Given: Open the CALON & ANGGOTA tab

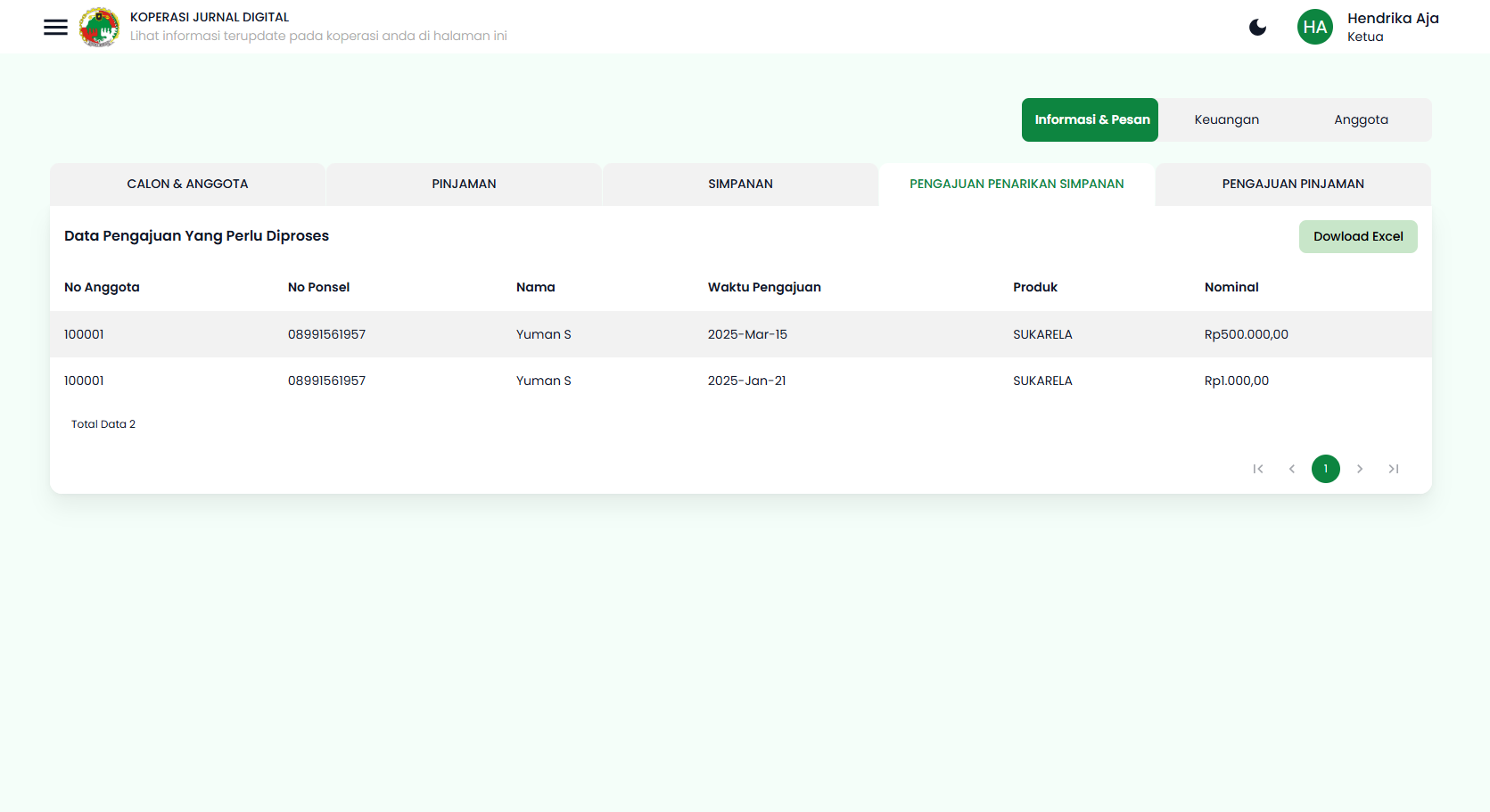Looking at the screenshot, I should 188,184.
